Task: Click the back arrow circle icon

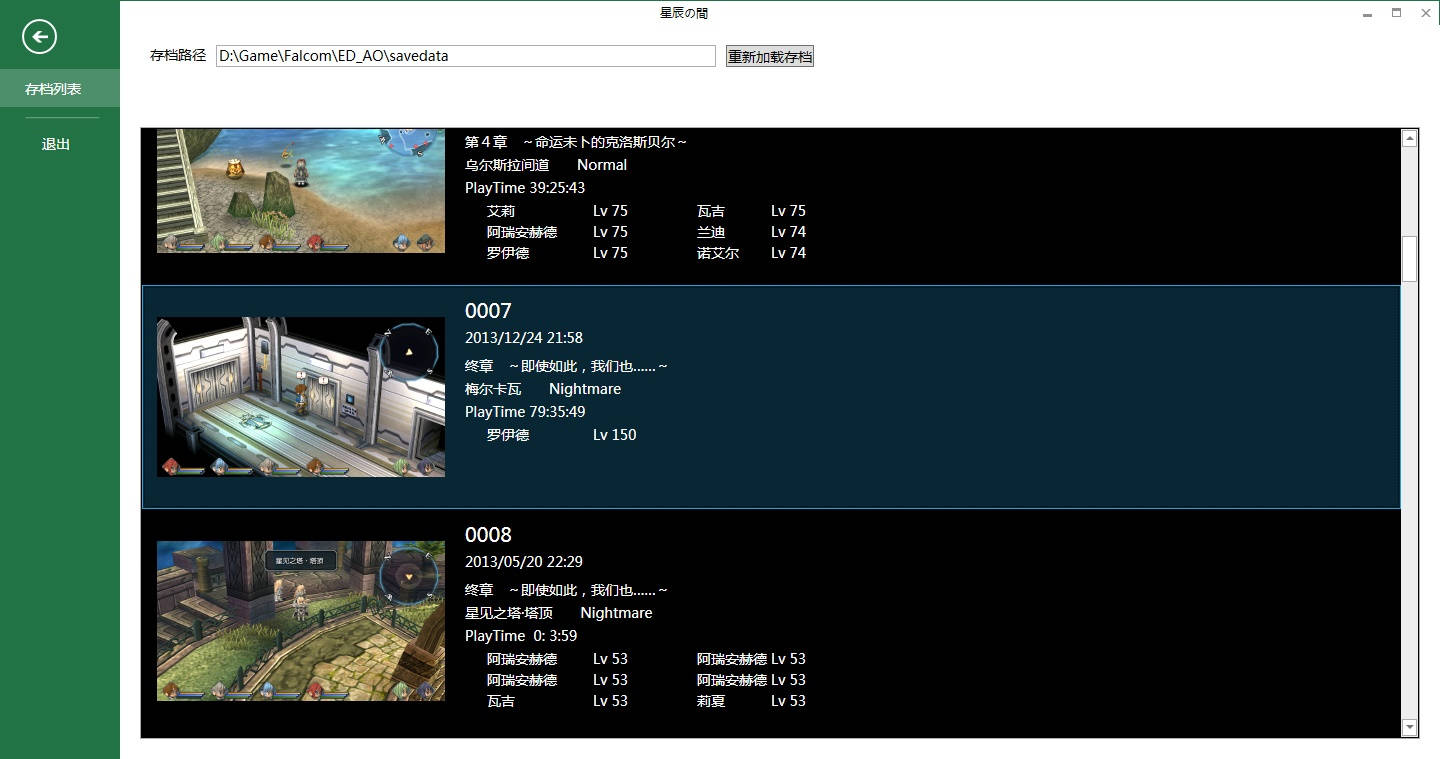Action: point(39,38)
